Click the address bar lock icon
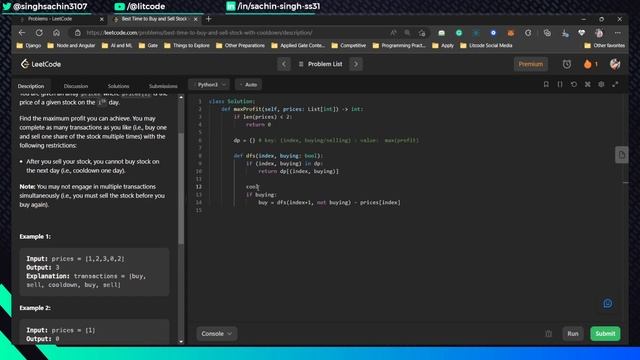The image size is (640, 360). [78, 33]
